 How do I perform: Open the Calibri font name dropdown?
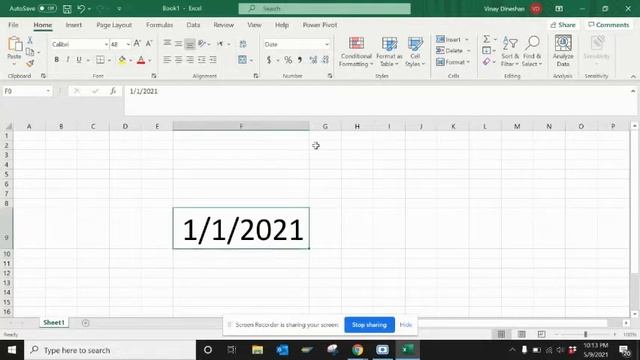coord(106,44)
